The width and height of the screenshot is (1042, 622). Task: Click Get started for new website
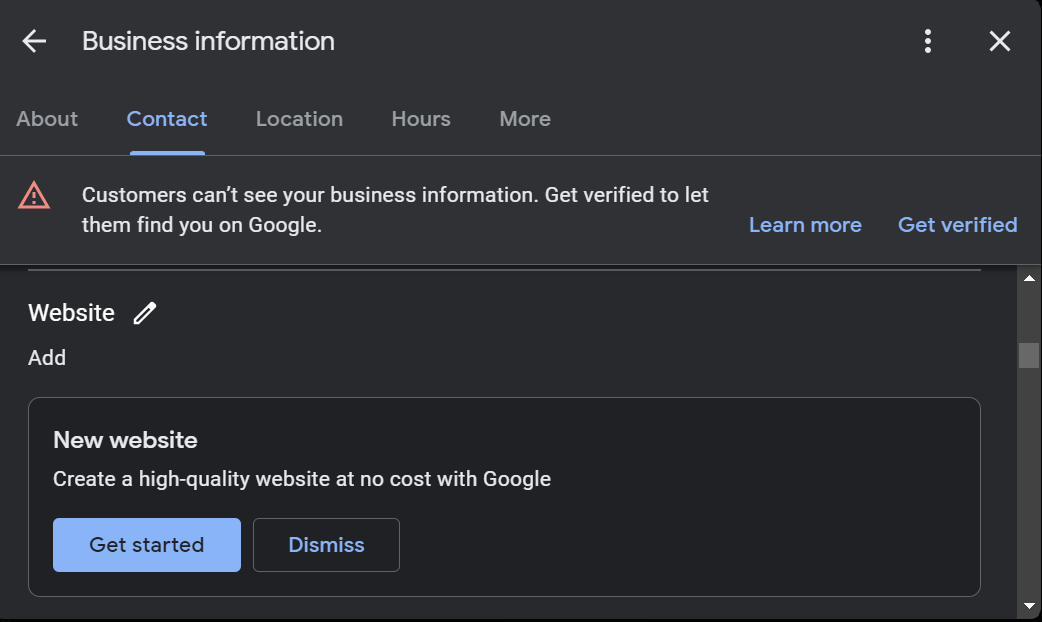click(x=146, y=545)
